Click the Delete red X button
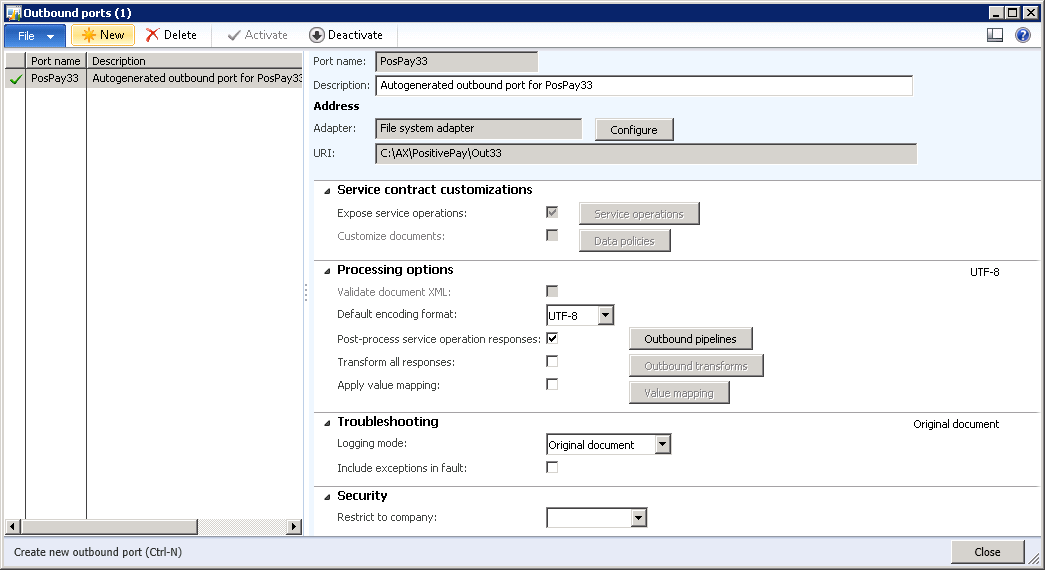The image size is (1049, 570). coord(171,35)
